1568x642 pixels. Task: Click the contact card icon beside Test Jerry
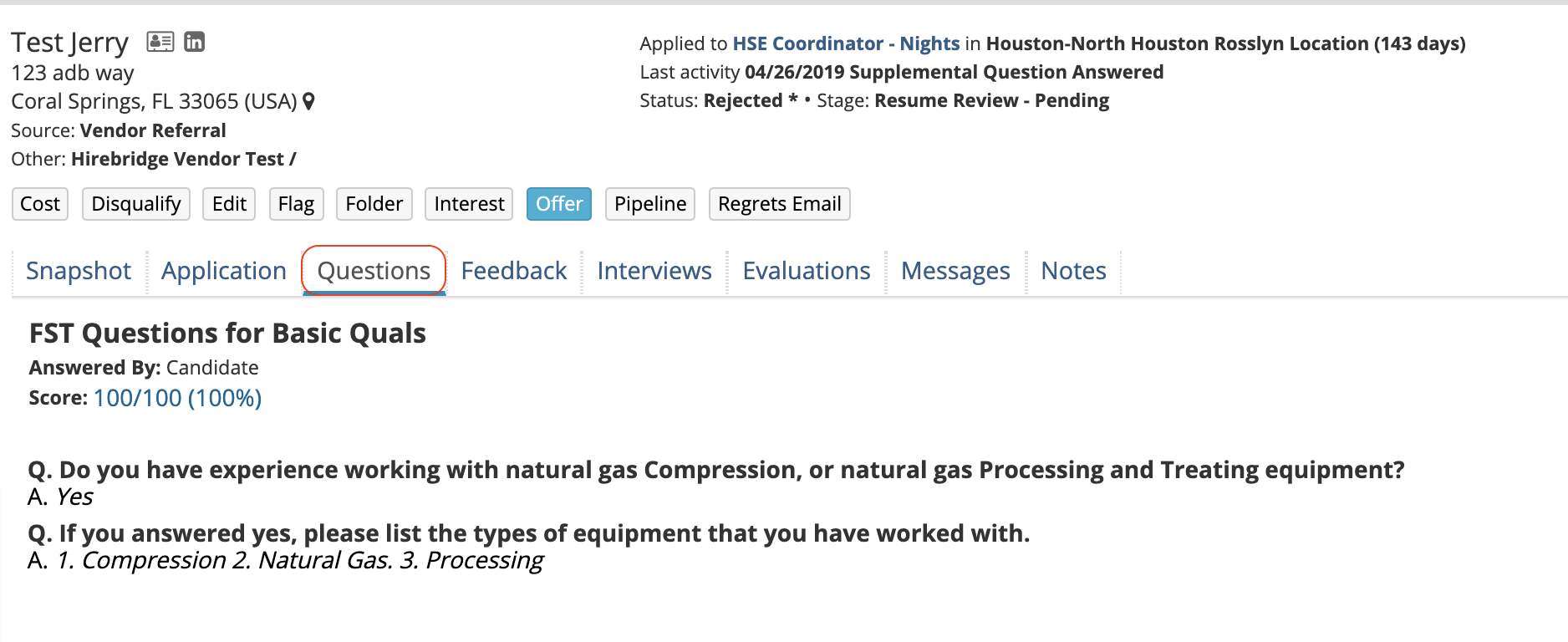(x=160, y=42)
